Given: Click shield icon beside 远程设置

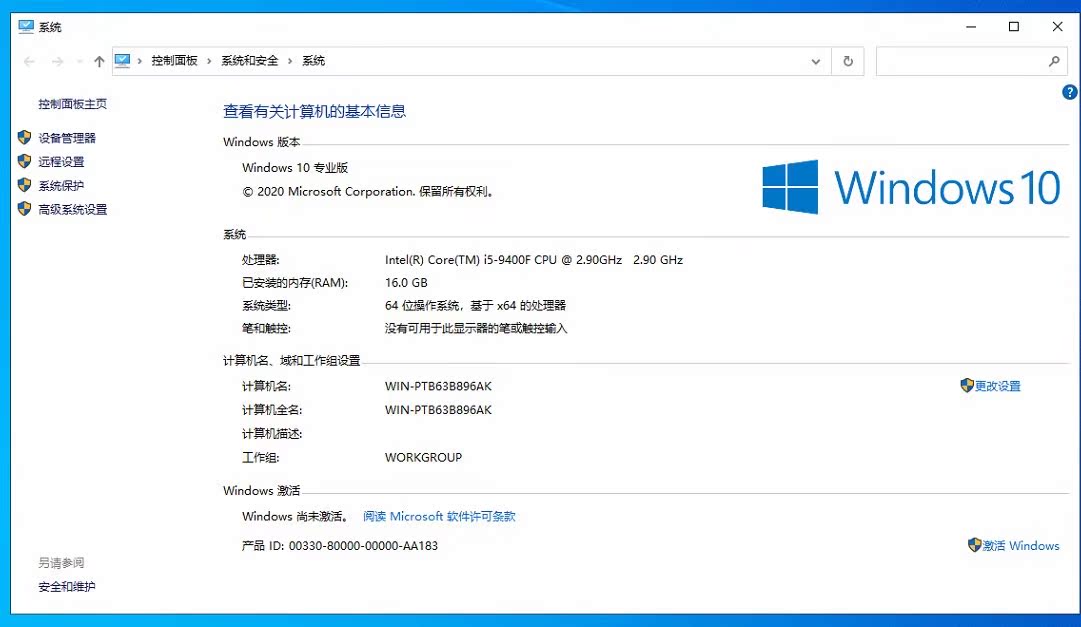Looking at the screenshot, I should coord(24,161).
